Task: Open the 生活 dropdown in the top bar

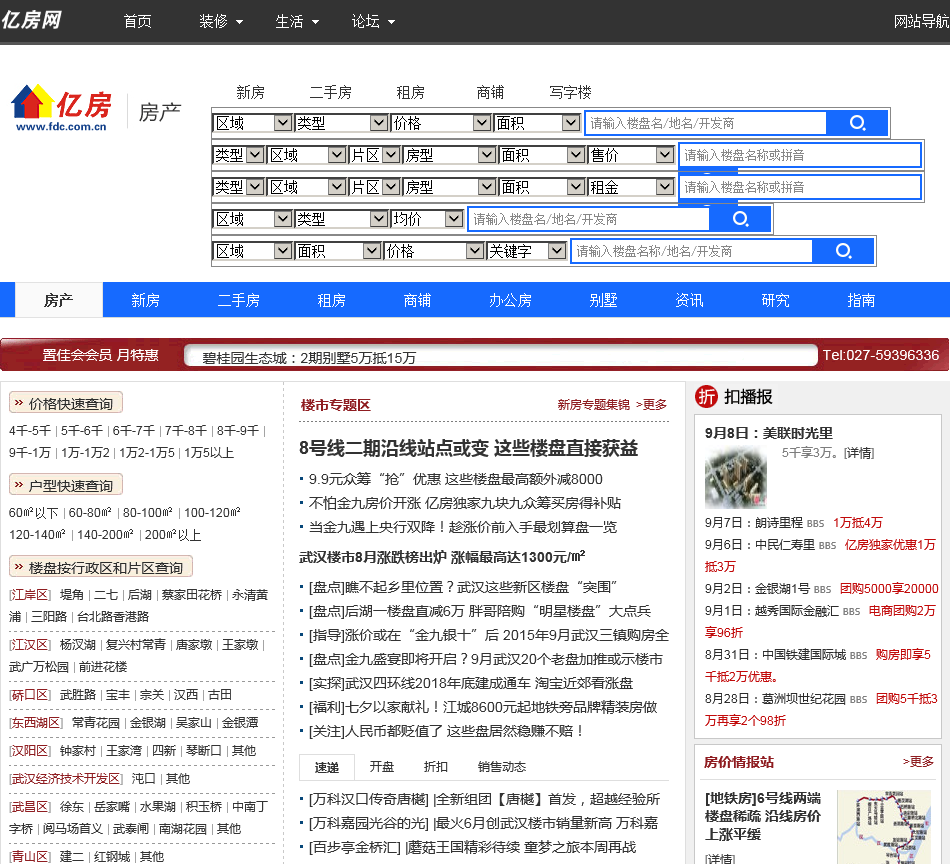Action: (296, 22)
